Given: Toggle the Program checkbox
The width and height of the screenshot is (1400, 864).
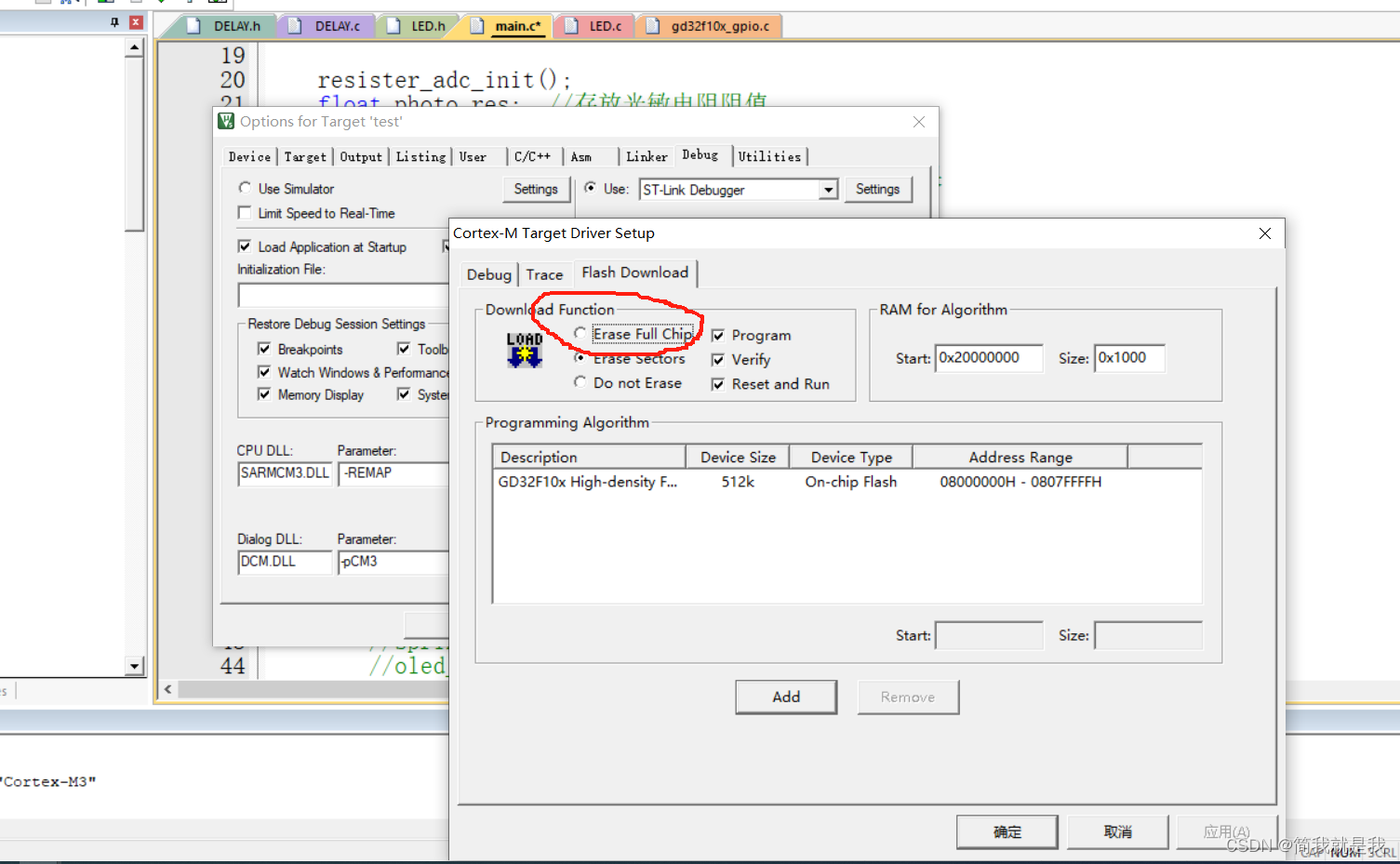Looking at the screenshot, I should tap(718, 336).
